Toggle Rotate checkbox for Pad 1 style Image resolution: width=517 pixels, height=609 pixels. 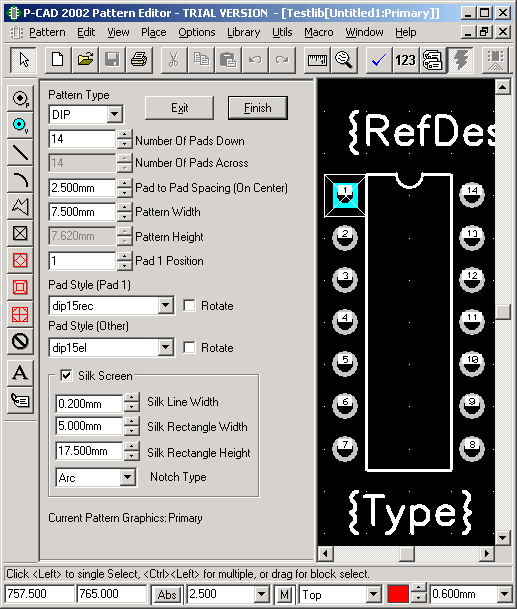click(x=189, y=306)
